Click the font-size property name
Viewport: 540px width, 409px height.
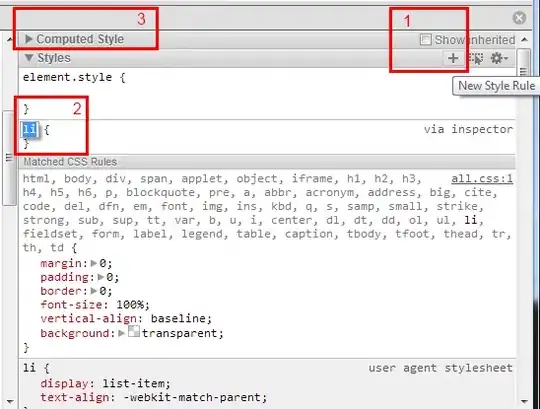(x=71, y=305)
